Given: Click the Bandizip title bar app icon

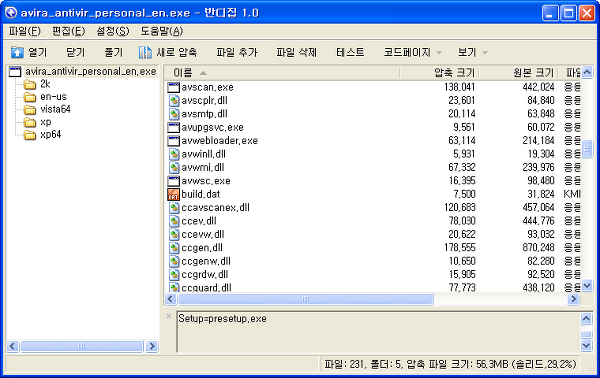Looking at the screenshot, I should (11, 13).
